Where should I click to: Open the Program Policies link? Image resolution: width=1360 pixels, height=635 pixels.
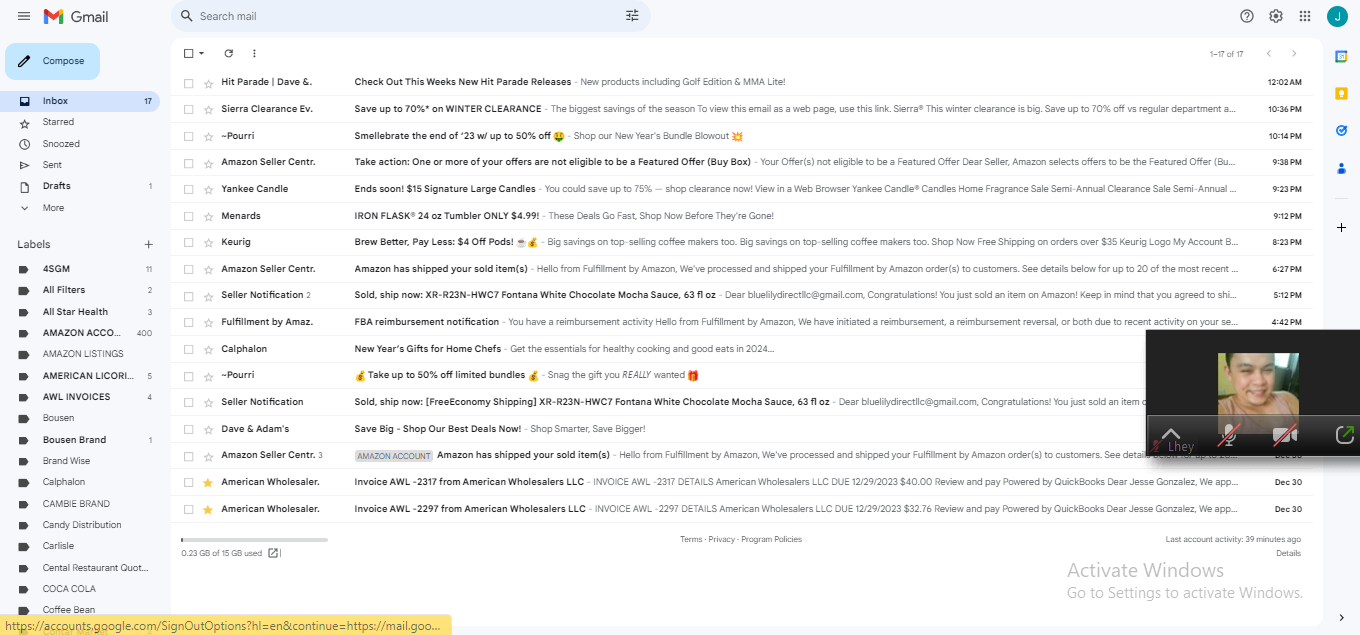(771, 539)
